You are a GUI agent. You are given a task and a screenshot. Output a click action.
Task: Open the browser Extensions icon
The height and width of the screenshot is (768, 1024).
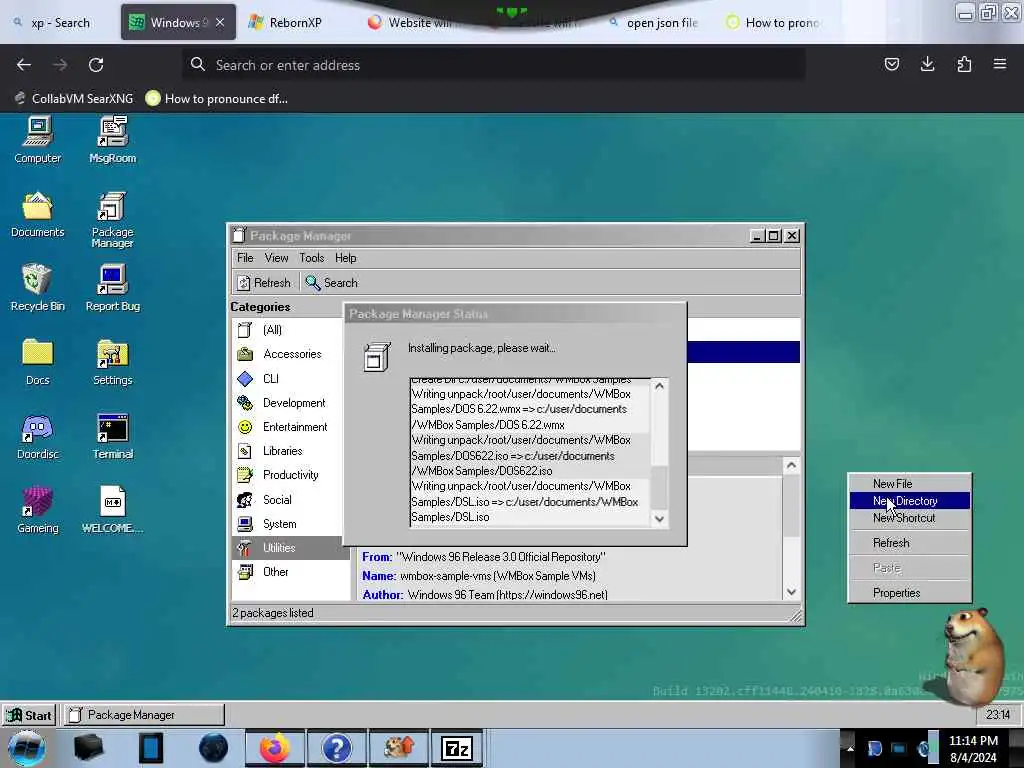(x=964, y=64)
